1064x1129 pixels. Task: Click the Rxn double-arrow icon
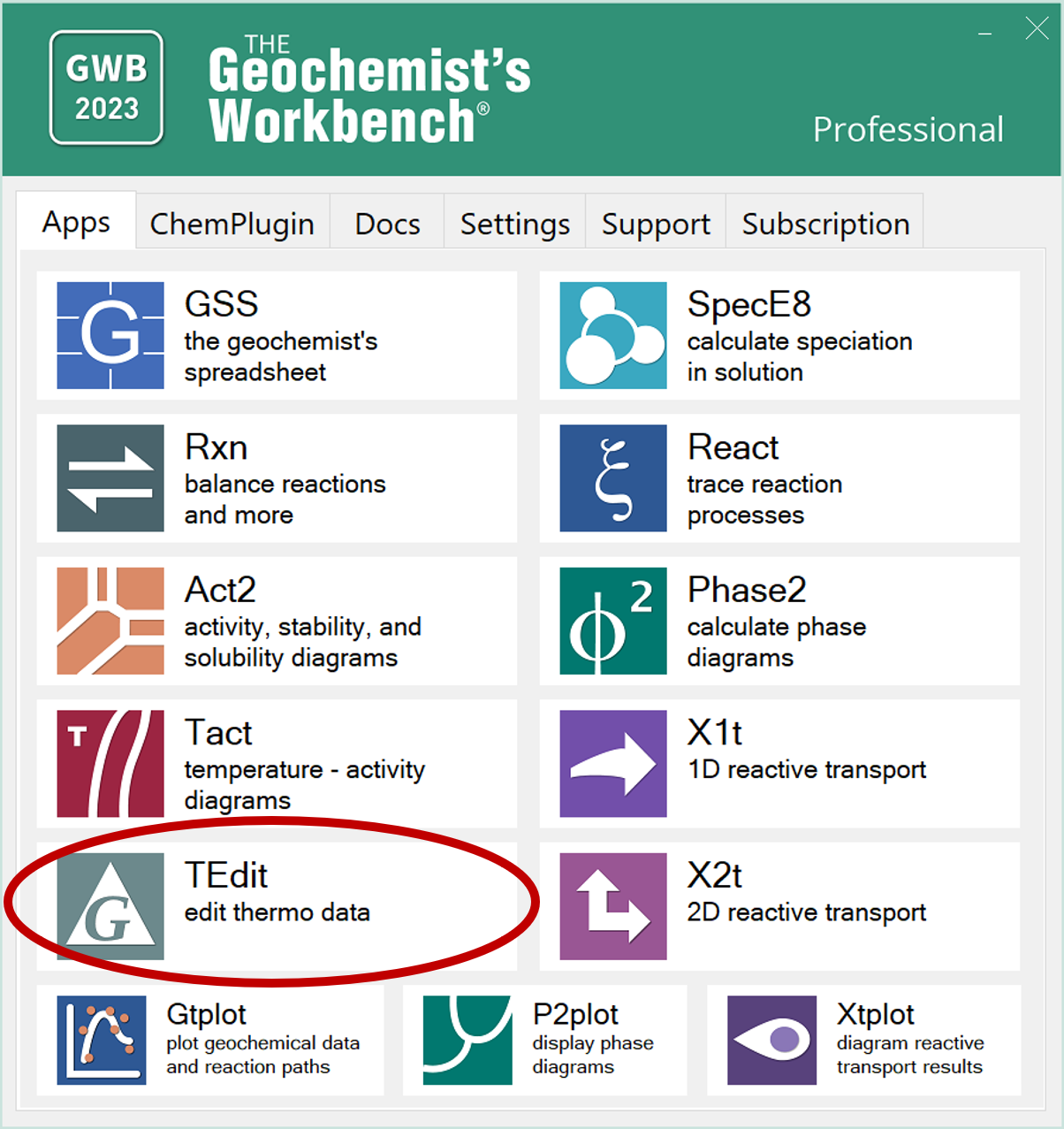point(110,478)
